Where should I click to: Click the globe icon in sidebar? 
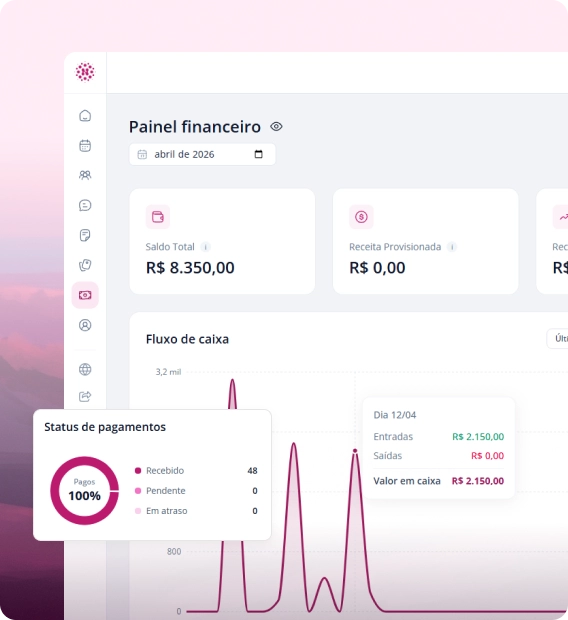pyautogui.click(x=85, y=369)
